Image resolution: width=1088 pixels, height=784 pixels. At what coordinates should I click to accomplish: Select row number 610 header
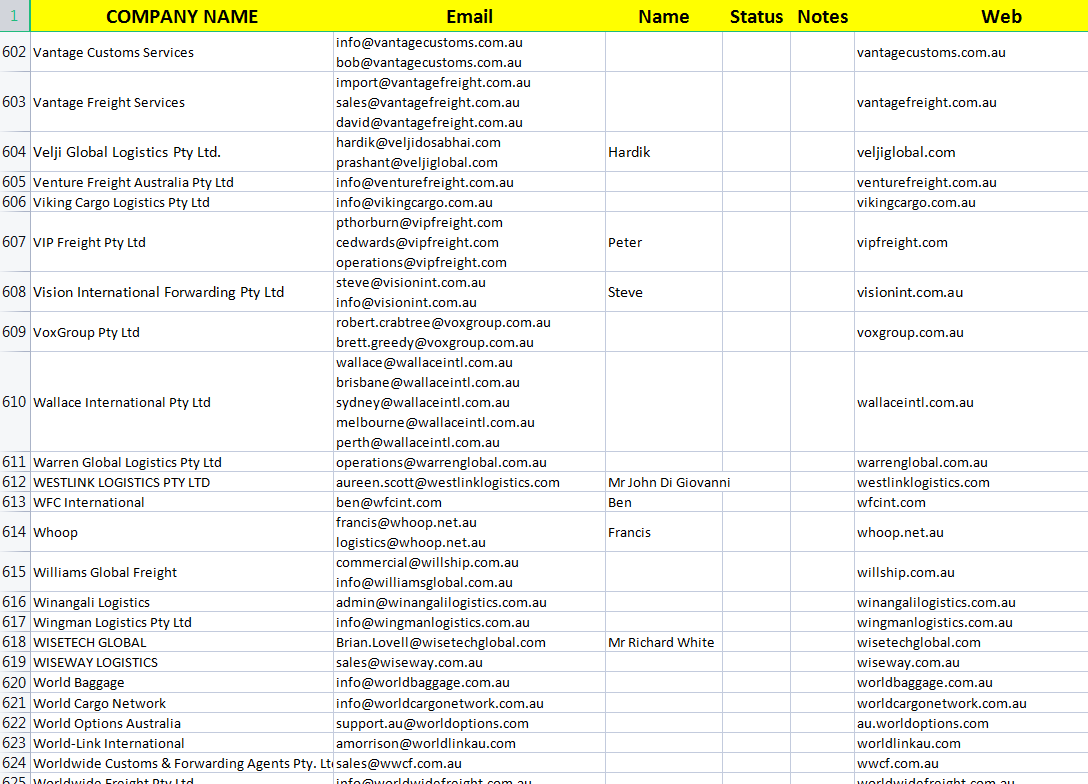[x=15, y=402]
